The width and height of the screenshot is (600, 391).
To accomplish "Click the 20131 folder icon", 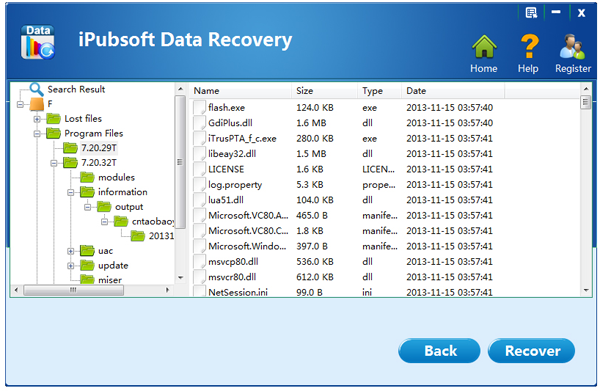I will tap(138, 236).
